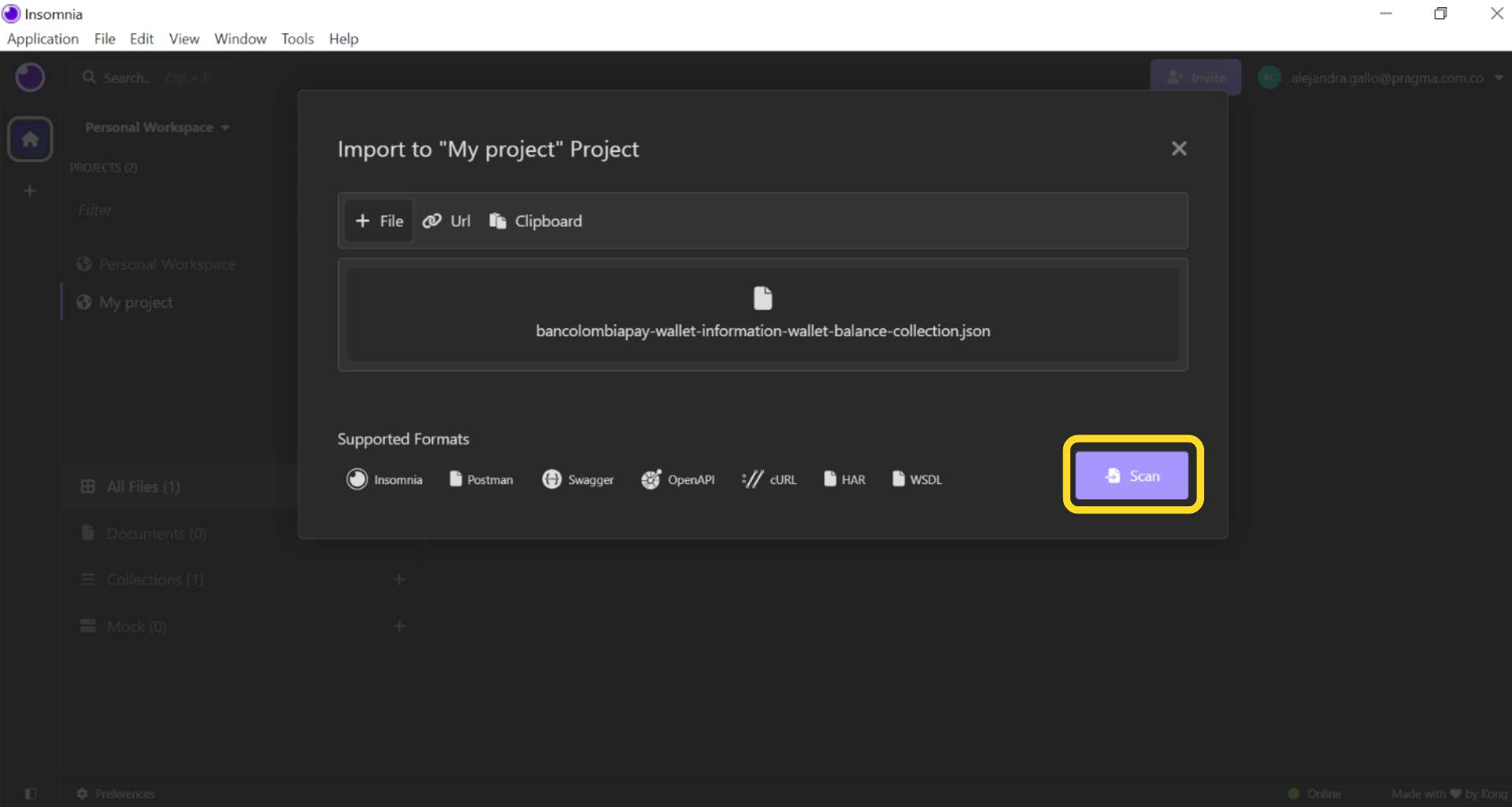Open the Application menu

[x=43, y=39]
